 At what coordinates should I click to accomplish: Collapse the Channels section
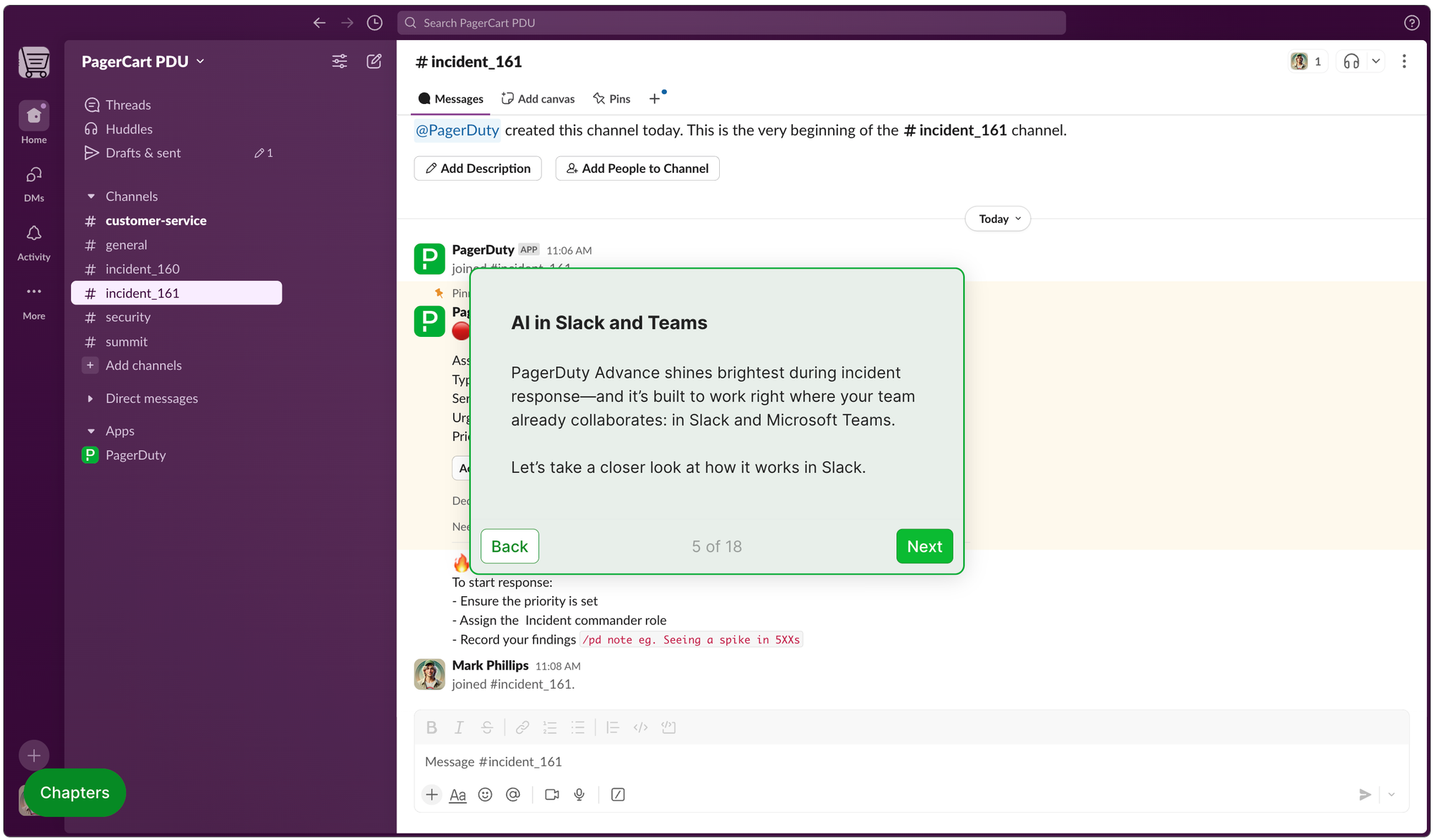coord(91,196)
